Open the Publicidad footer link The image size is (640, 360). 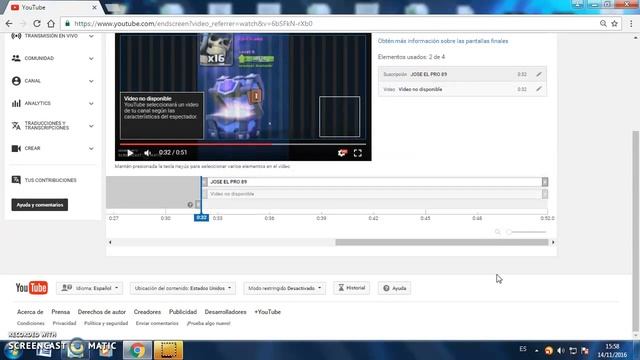pos(183,312)
